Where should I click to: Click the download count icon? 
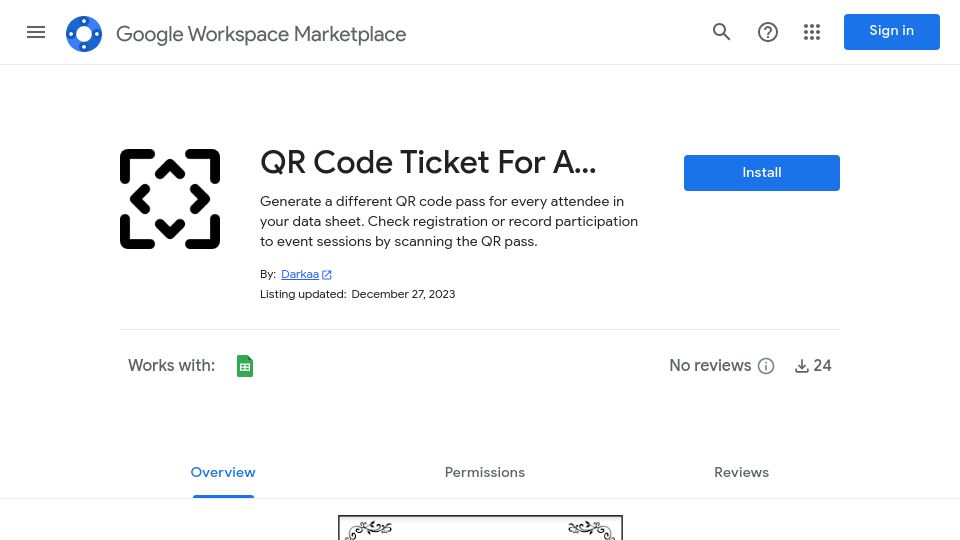click(801, 366)
